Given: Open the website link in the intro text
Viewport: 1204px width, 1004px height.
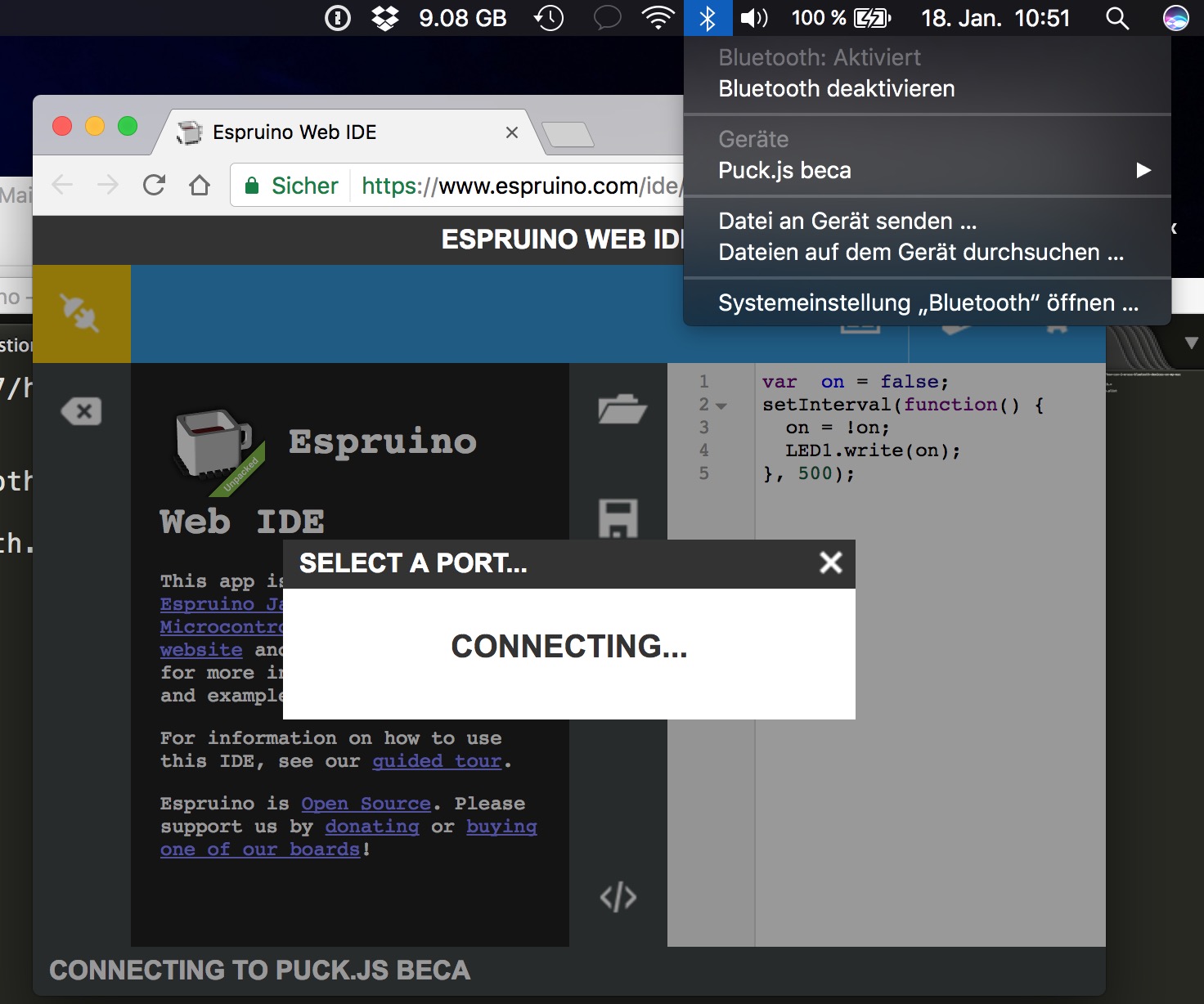Looking at the screenshot, I should 201,650.
